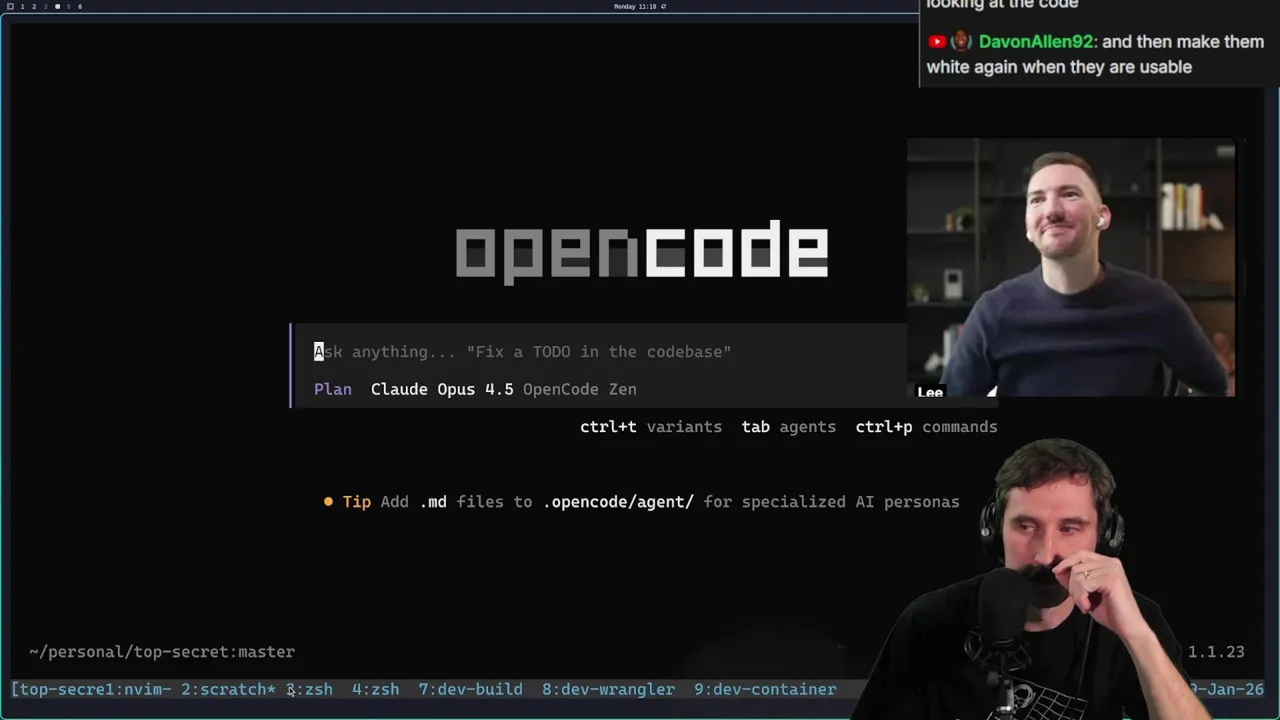This screenshot has width=1280, height=720.
Task: Switch to tmux window 8:dev-wrangler
Action: point(608,690)
